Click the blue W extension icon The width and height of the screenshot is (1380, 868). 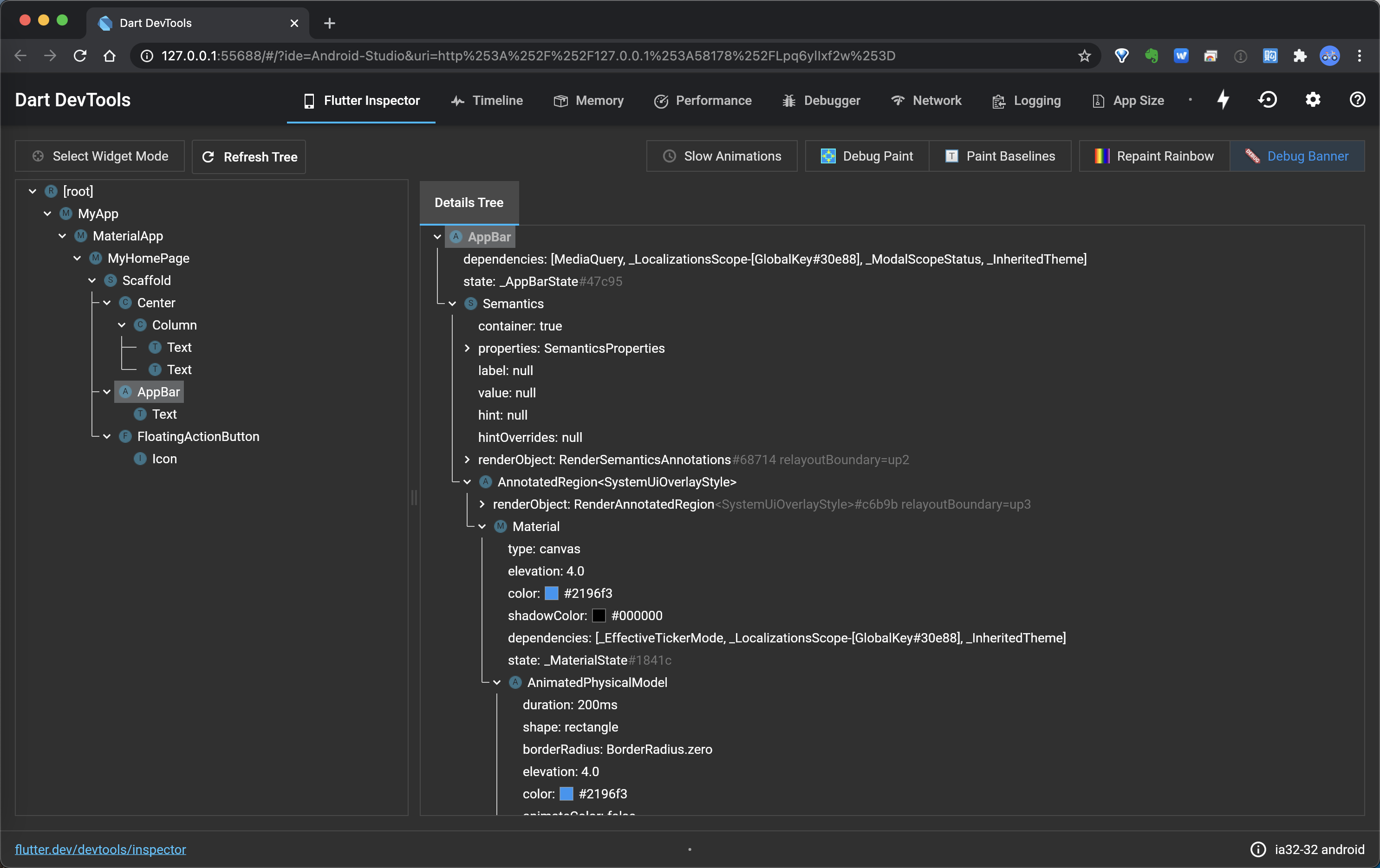(1180, 56)
